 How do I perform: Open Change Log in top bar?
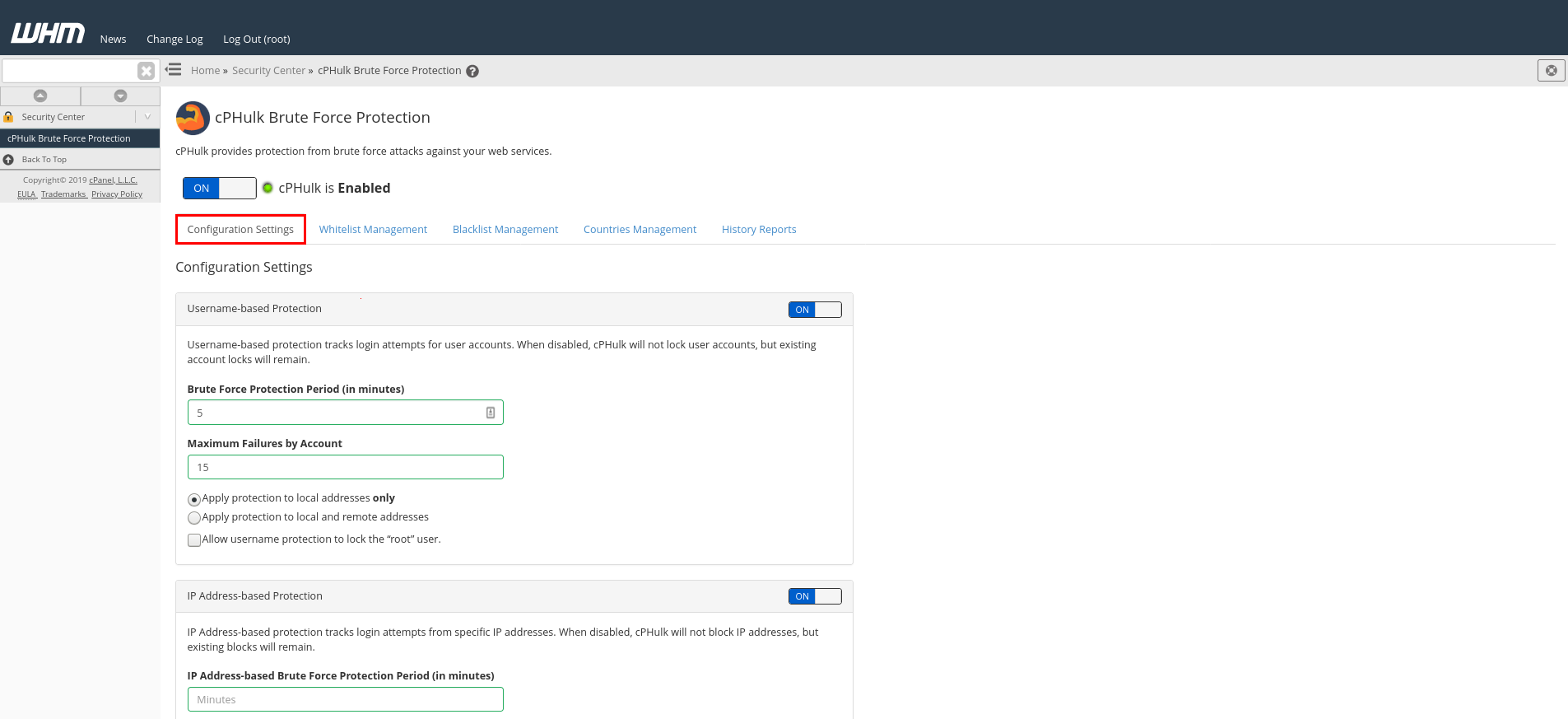(x=174, y=39)
